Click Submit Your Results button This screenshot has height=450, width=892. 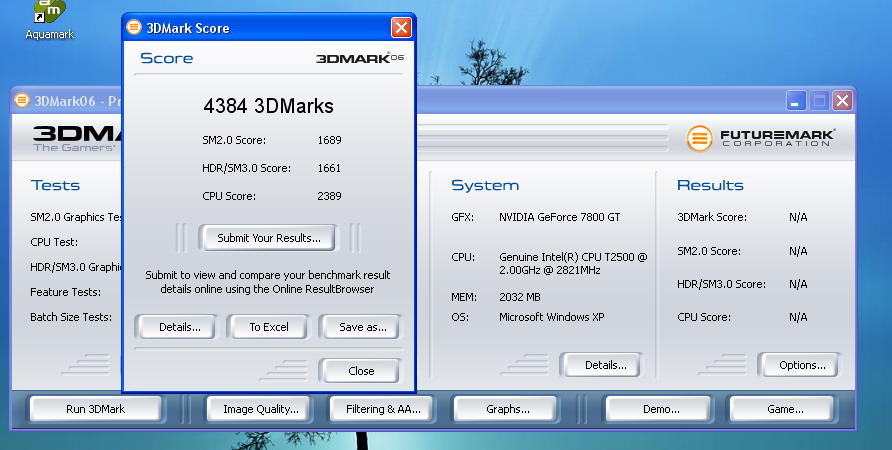pyautogui.click(x=269, y=238)
